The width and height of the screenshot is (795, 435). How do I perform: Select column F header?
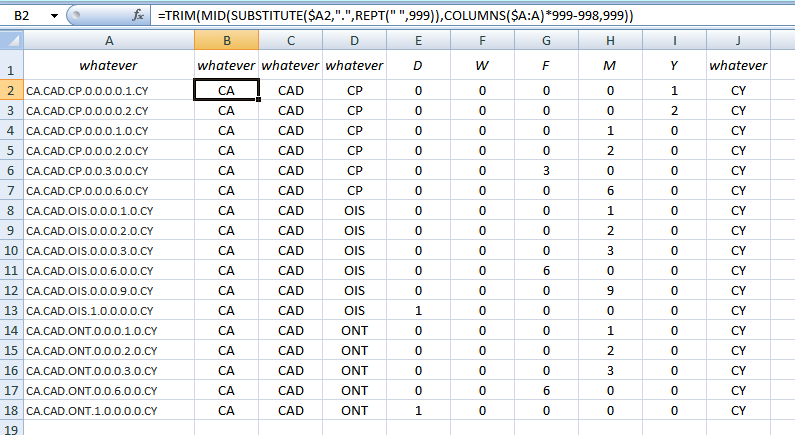pyautogui.click(x=482, y=41)
